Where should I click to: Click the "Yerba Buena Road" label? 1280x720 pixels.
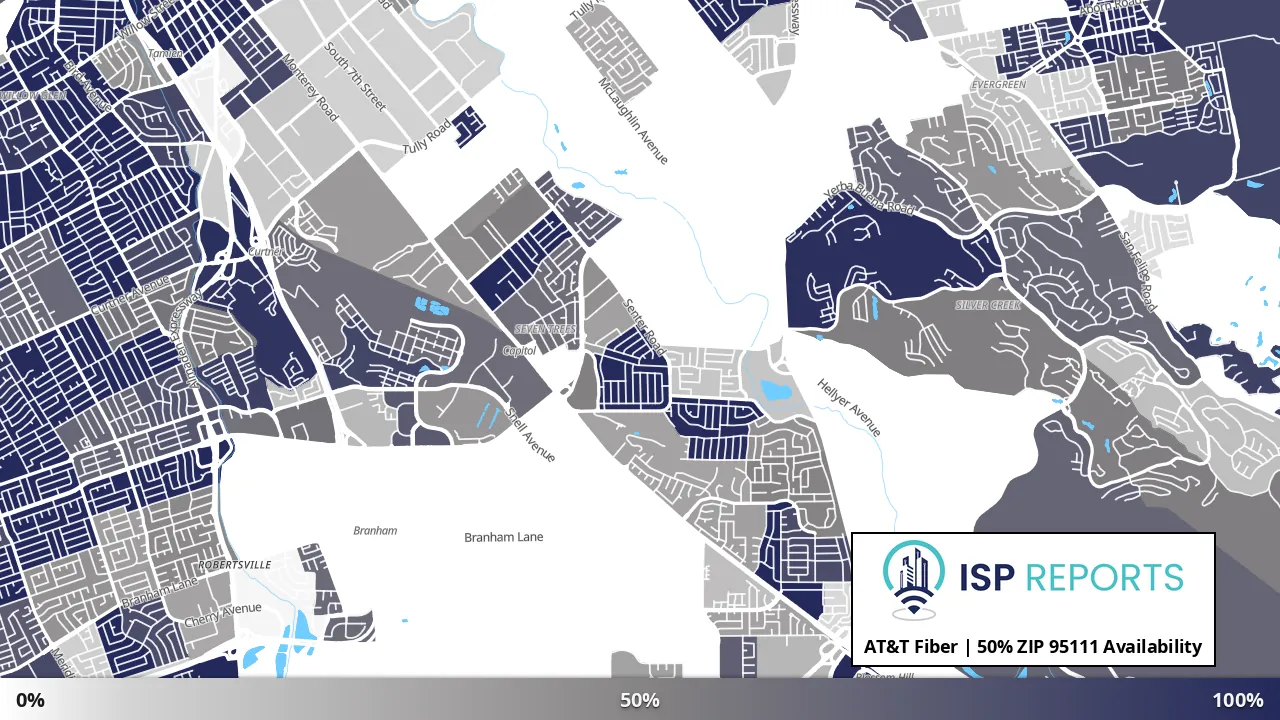coord(869,200)
